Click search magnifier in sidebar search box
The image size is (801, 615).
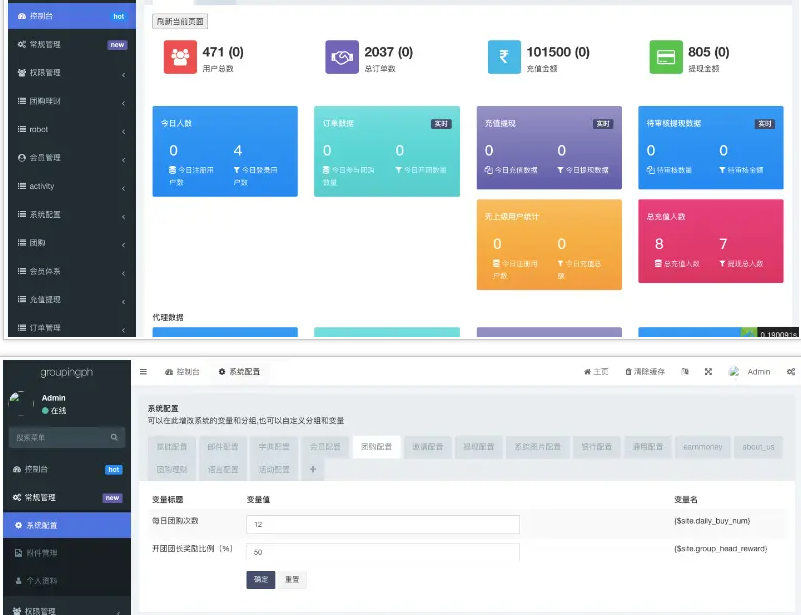tap(115, 437)
